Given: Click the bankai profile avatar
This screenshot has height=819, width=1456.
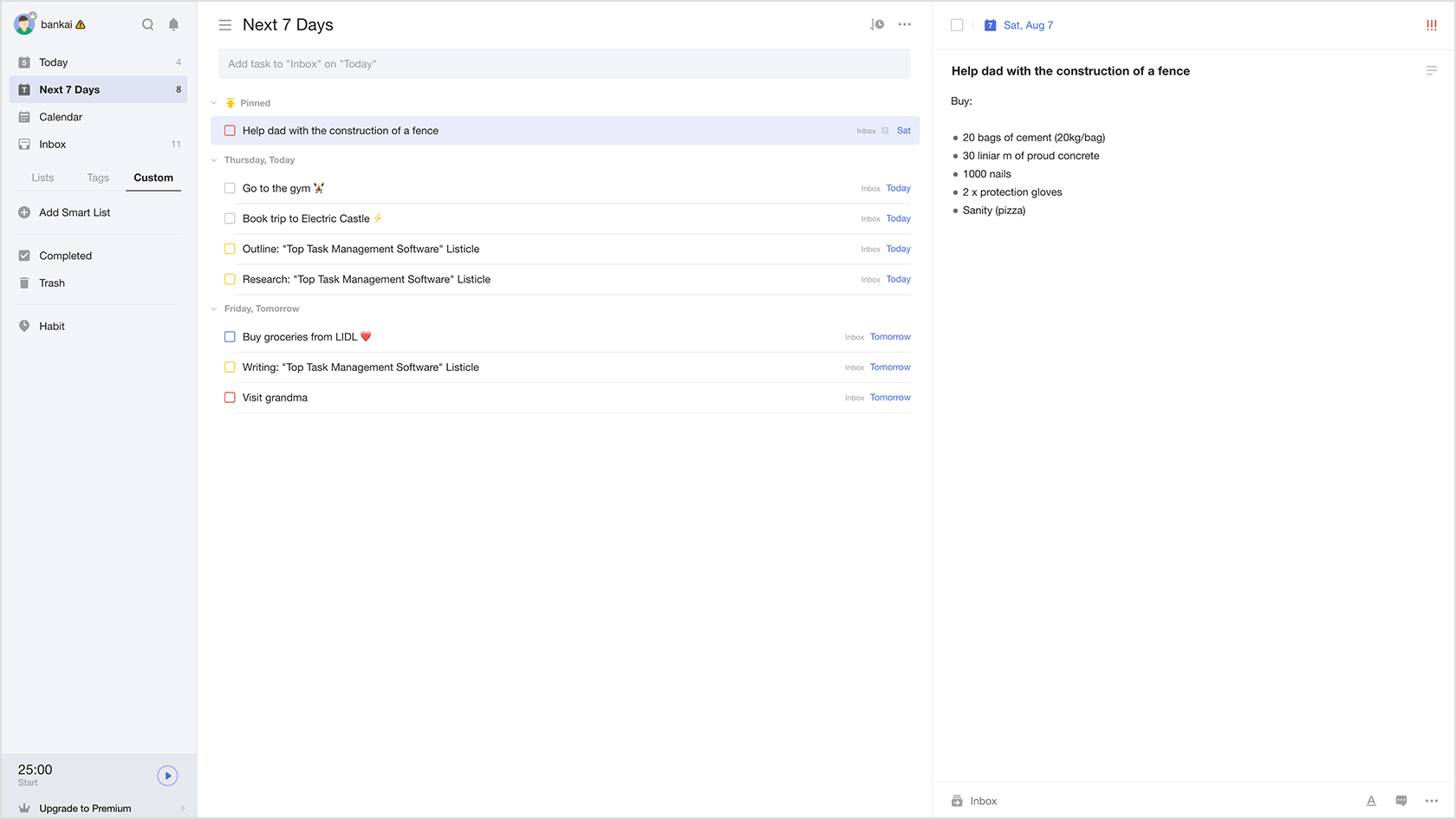Looking at the screenshot, I should tap(24, 23).
